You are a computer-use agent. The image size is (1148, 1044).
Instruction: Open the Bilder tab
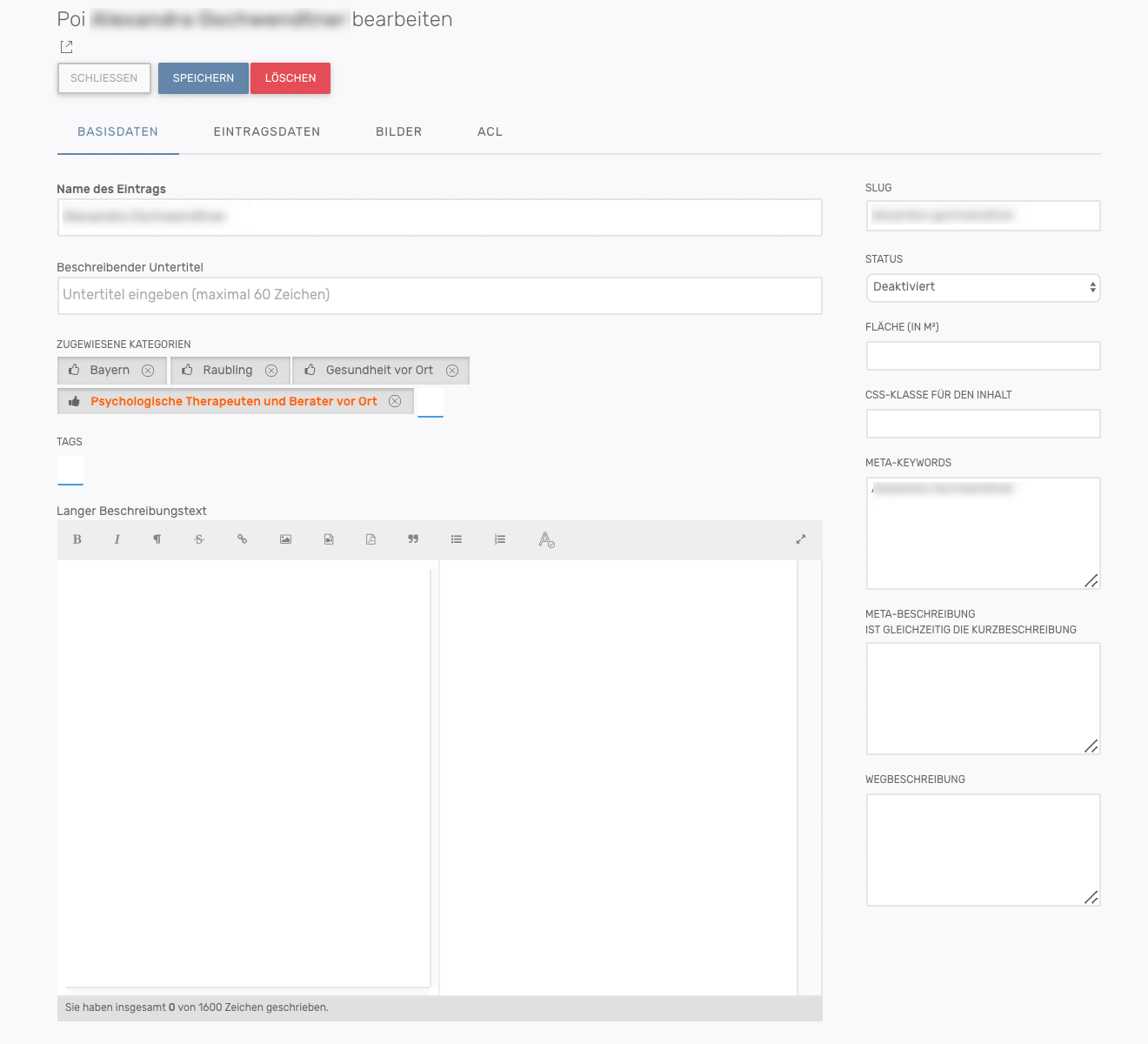[x=398, y=132]
